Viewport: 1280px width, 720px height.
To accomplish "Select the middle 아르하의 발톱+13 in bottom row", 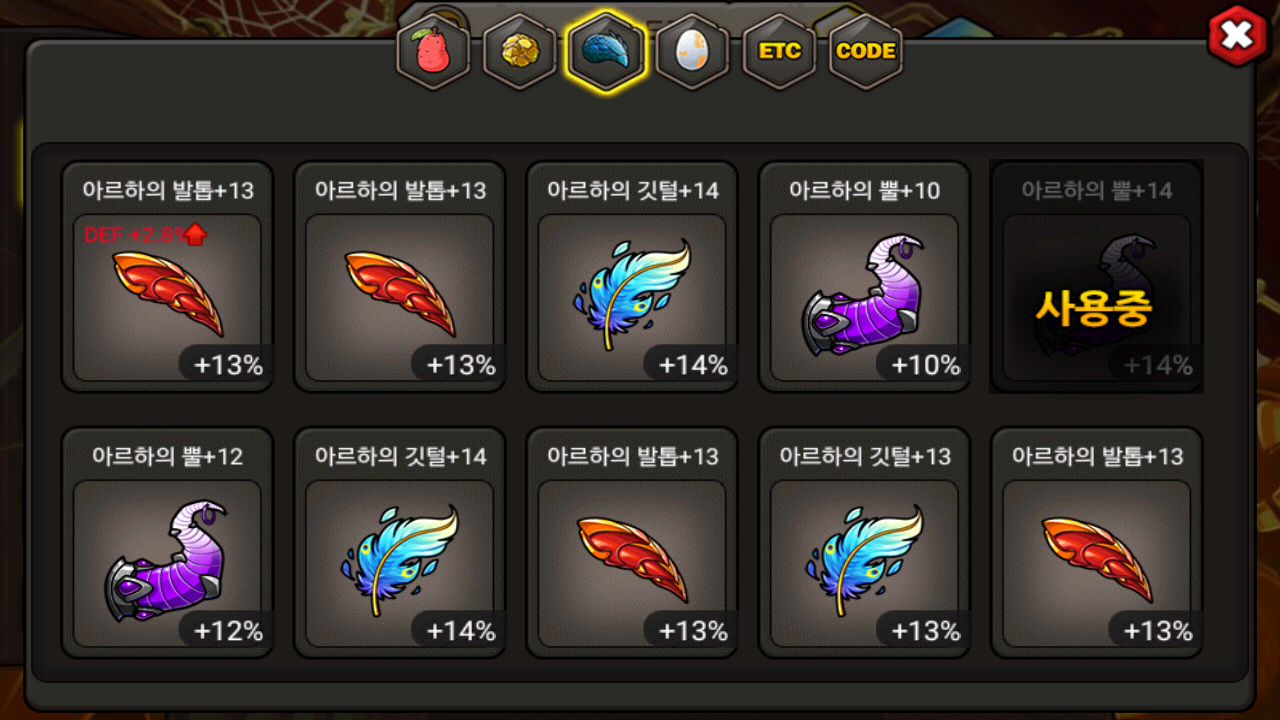I will pyautogui.click(x=632, y=543).
